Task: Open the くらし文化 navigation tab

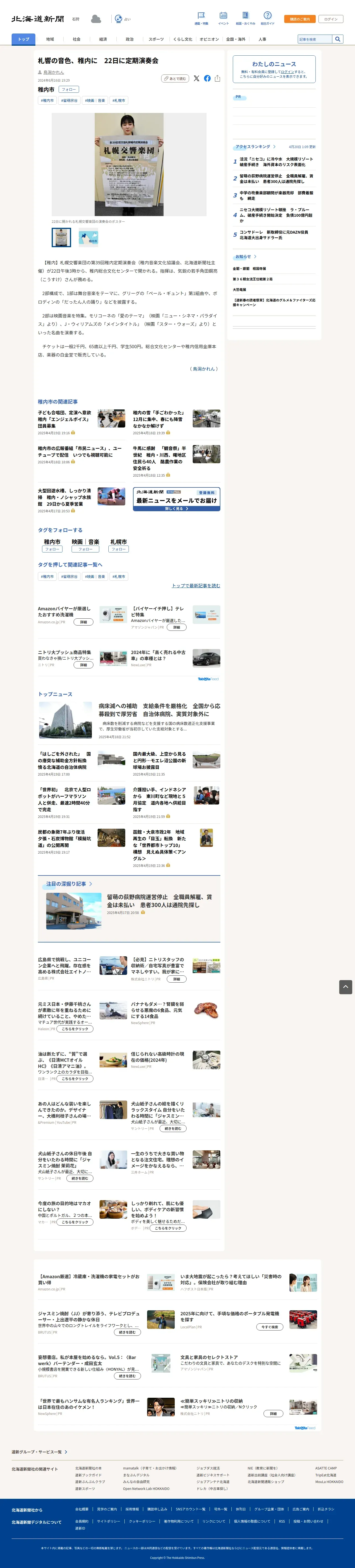Action: click(x=182, y=39)
